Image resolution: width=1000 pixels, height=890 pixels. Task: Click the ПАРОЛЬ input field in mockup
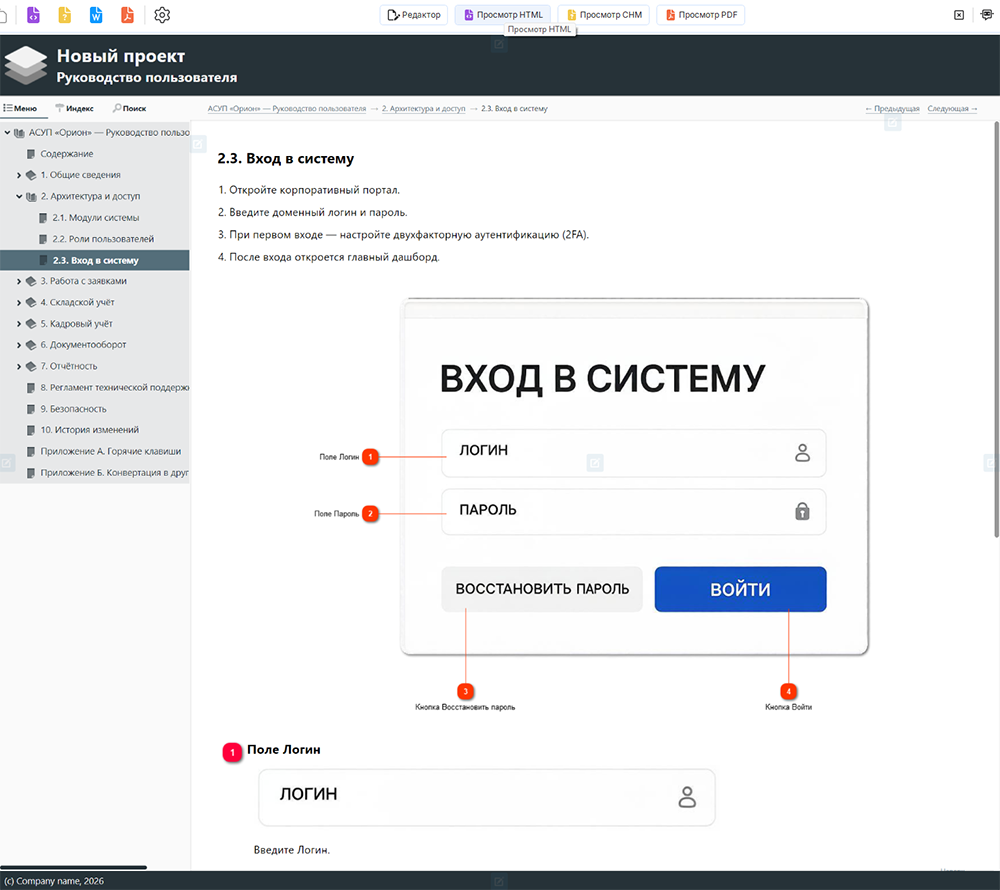(633, 511)
